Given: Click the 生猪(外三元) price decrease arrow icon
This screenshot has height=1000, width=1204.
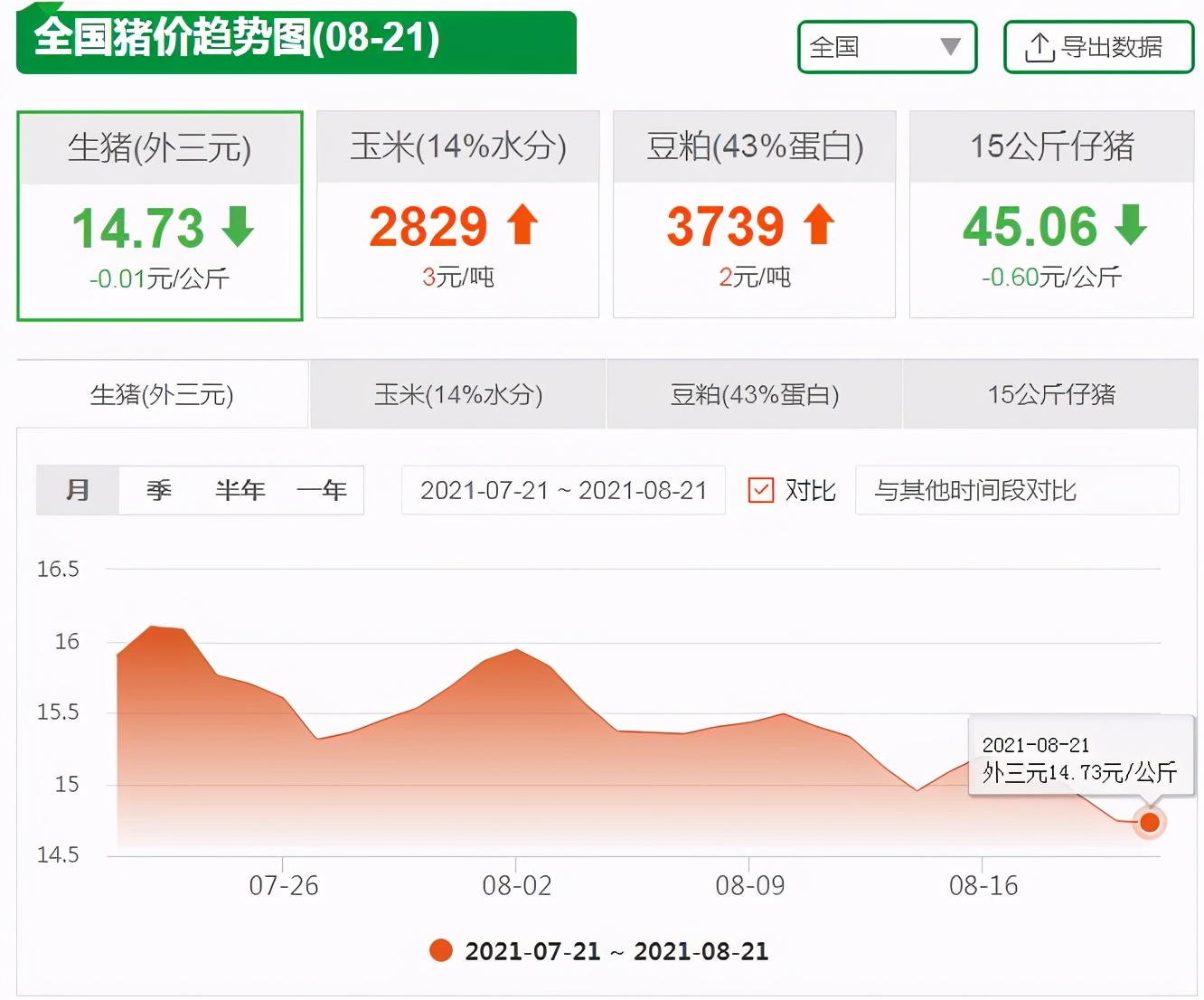Looking at the screenshot, I should pyautogui.click(x=237, y=228).
